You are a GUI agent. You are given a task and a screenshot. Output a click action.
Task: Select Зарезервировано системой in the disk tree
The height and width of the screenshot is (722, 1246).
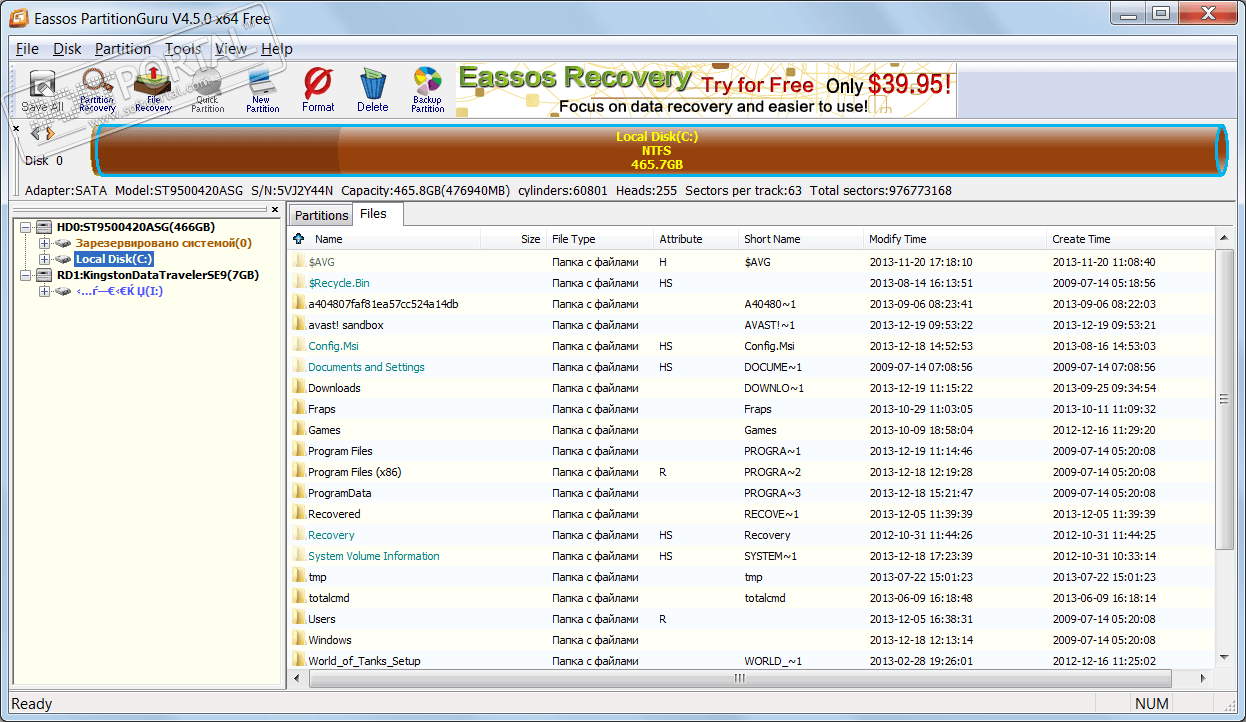pos(164,243)
